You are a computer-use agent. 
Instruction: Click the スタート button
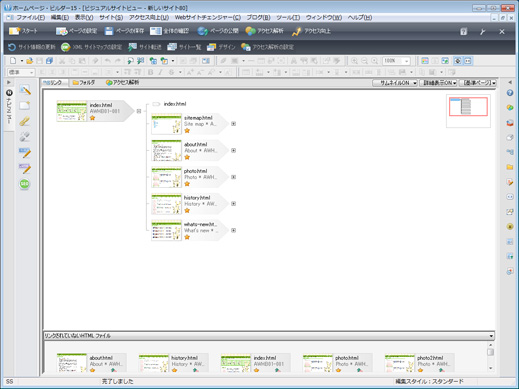[x=23, y=31]
